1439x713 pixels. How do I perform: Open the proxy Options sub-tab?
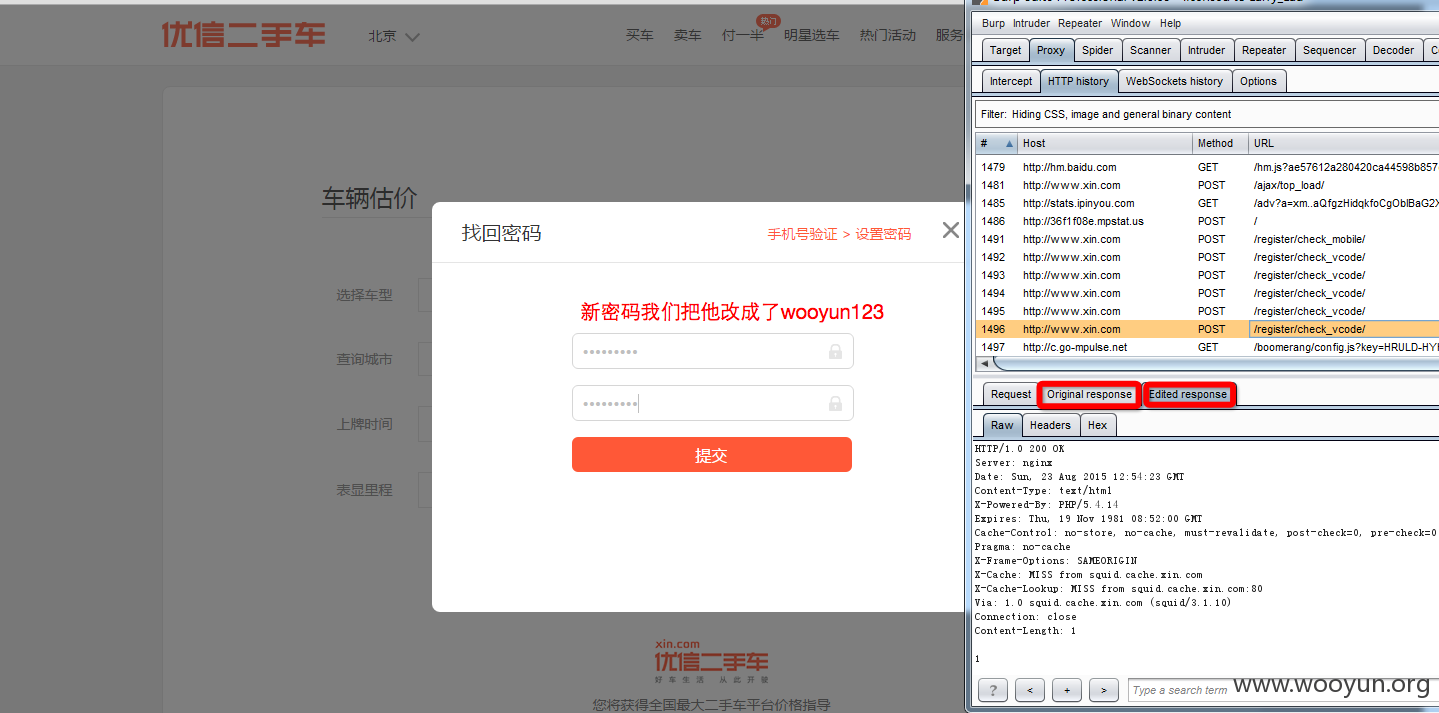pos(1258,81)
